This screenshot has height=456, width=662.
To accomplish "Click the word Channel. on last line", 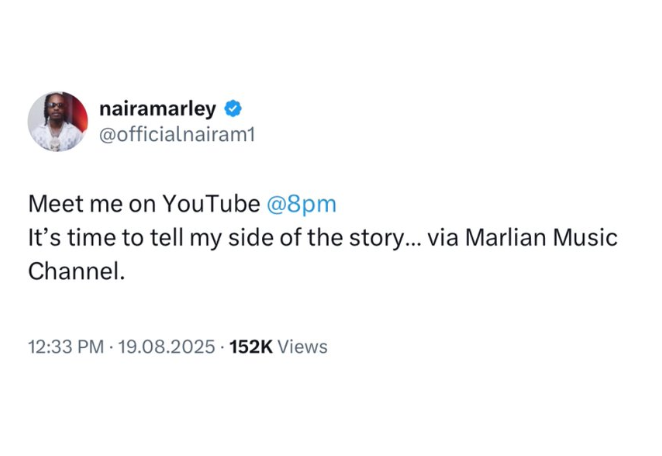I will click(76, 272).
